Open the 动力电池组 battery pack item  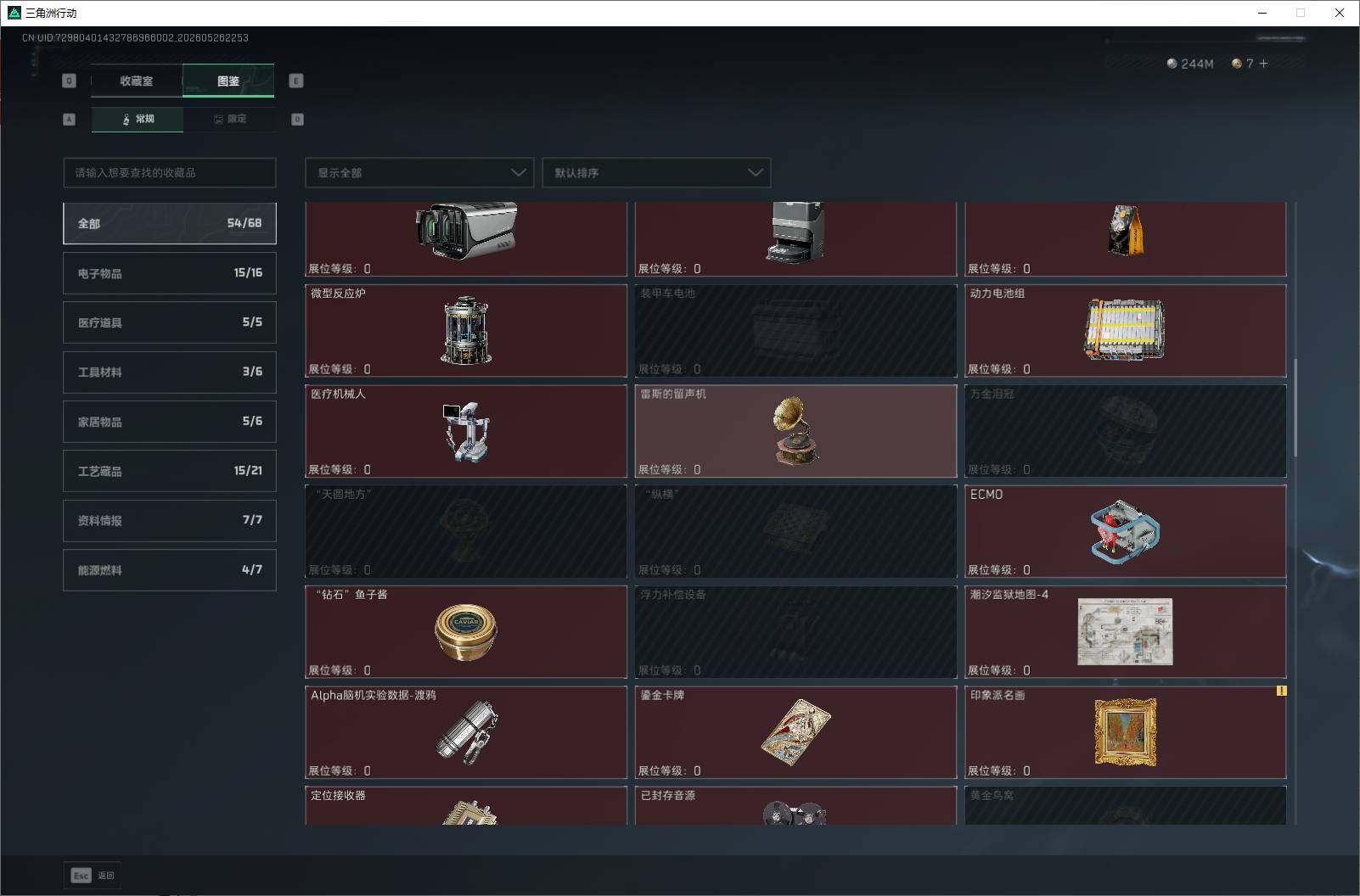[1125, 330]
